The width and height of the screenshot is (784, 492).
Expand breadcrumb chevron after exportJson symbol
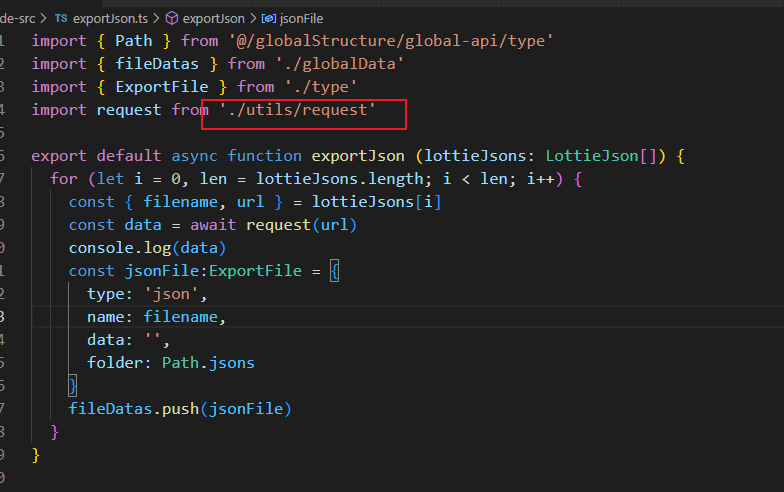tap(252, 18)
